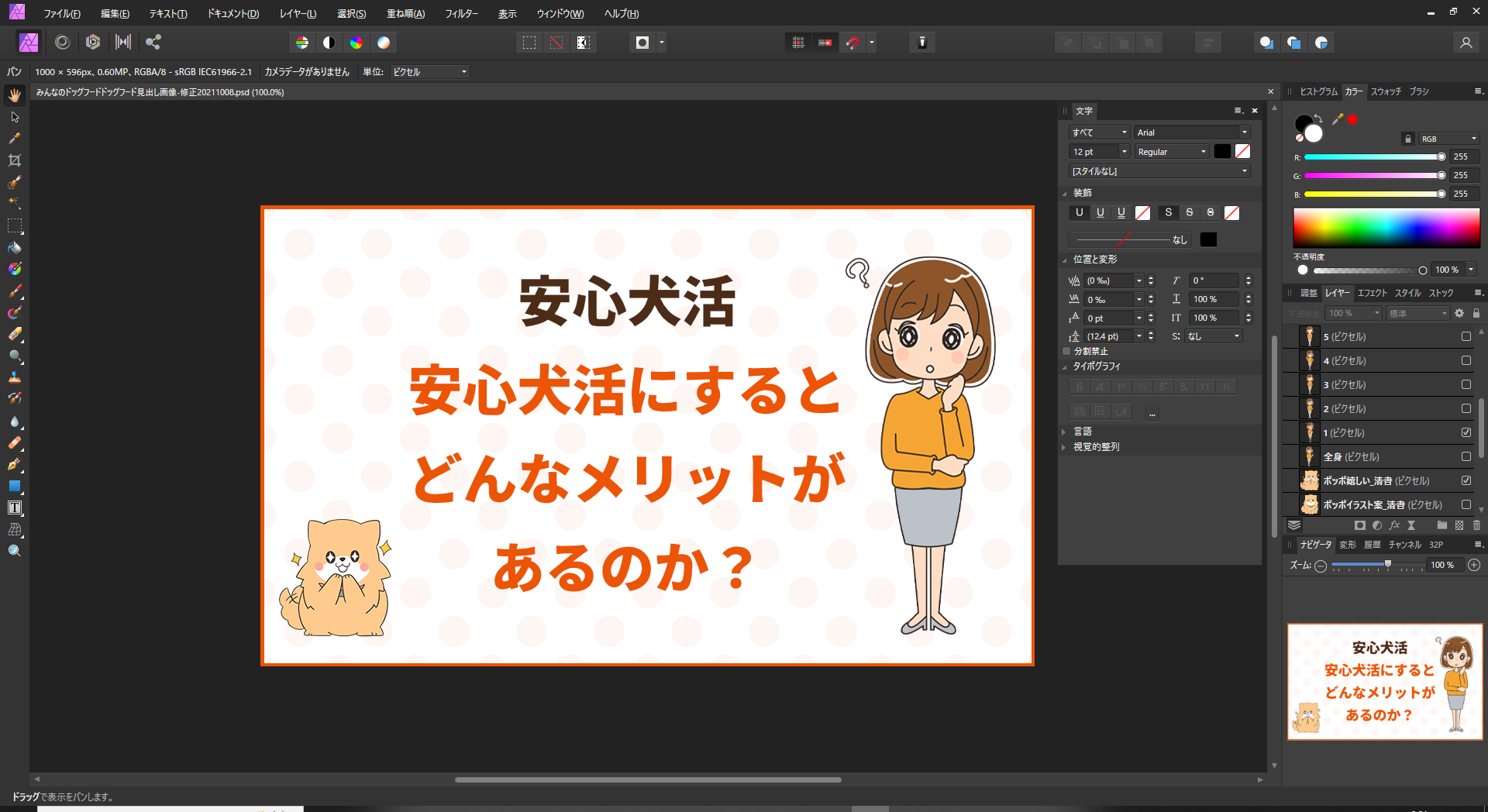Open the RGB color model dropdown
Screen dimensions: 1488x812
(x=1448, y=139)
